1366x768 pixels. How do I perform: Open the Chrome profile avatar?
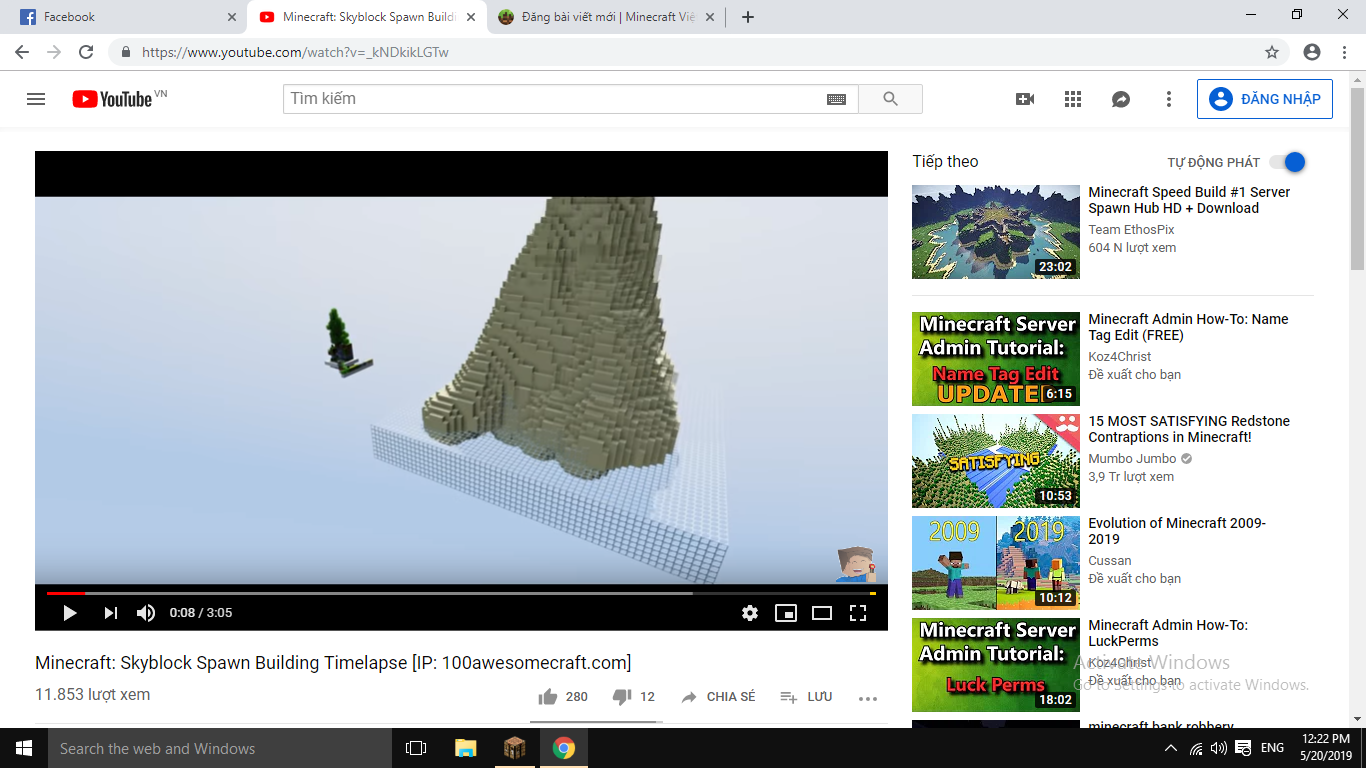(1312, 52)
